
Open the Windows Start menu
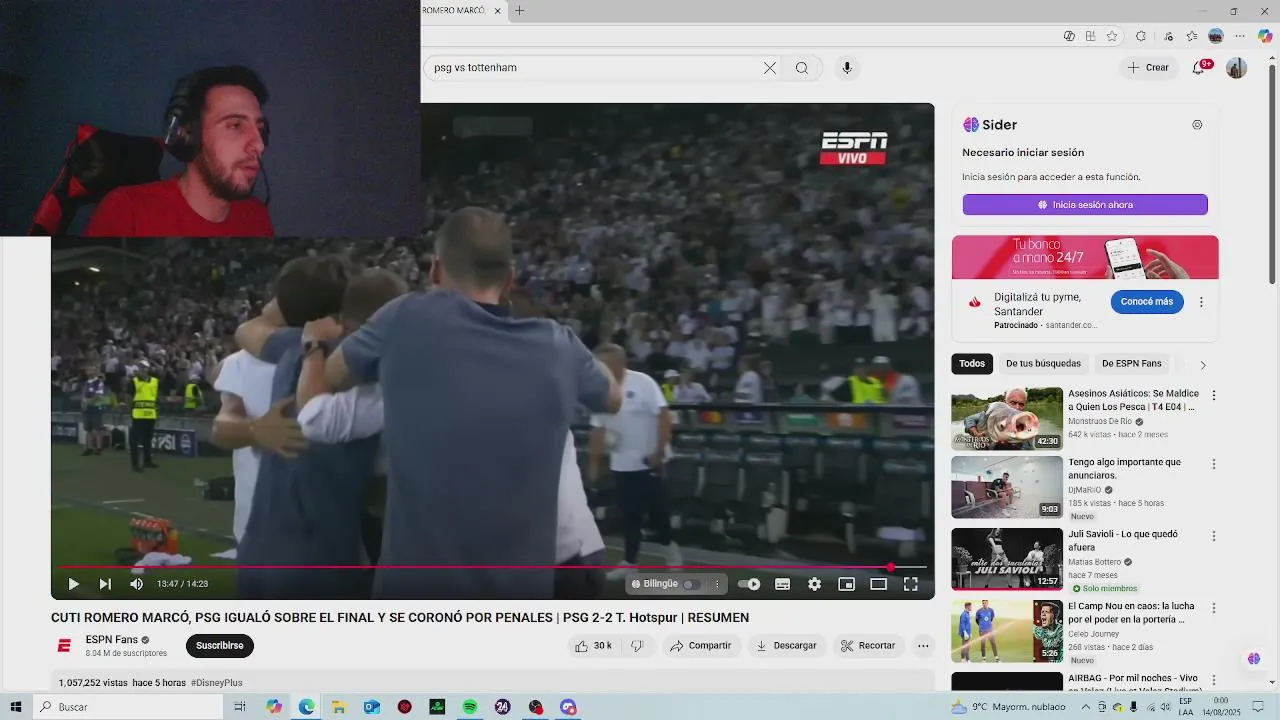click(16, 707)
